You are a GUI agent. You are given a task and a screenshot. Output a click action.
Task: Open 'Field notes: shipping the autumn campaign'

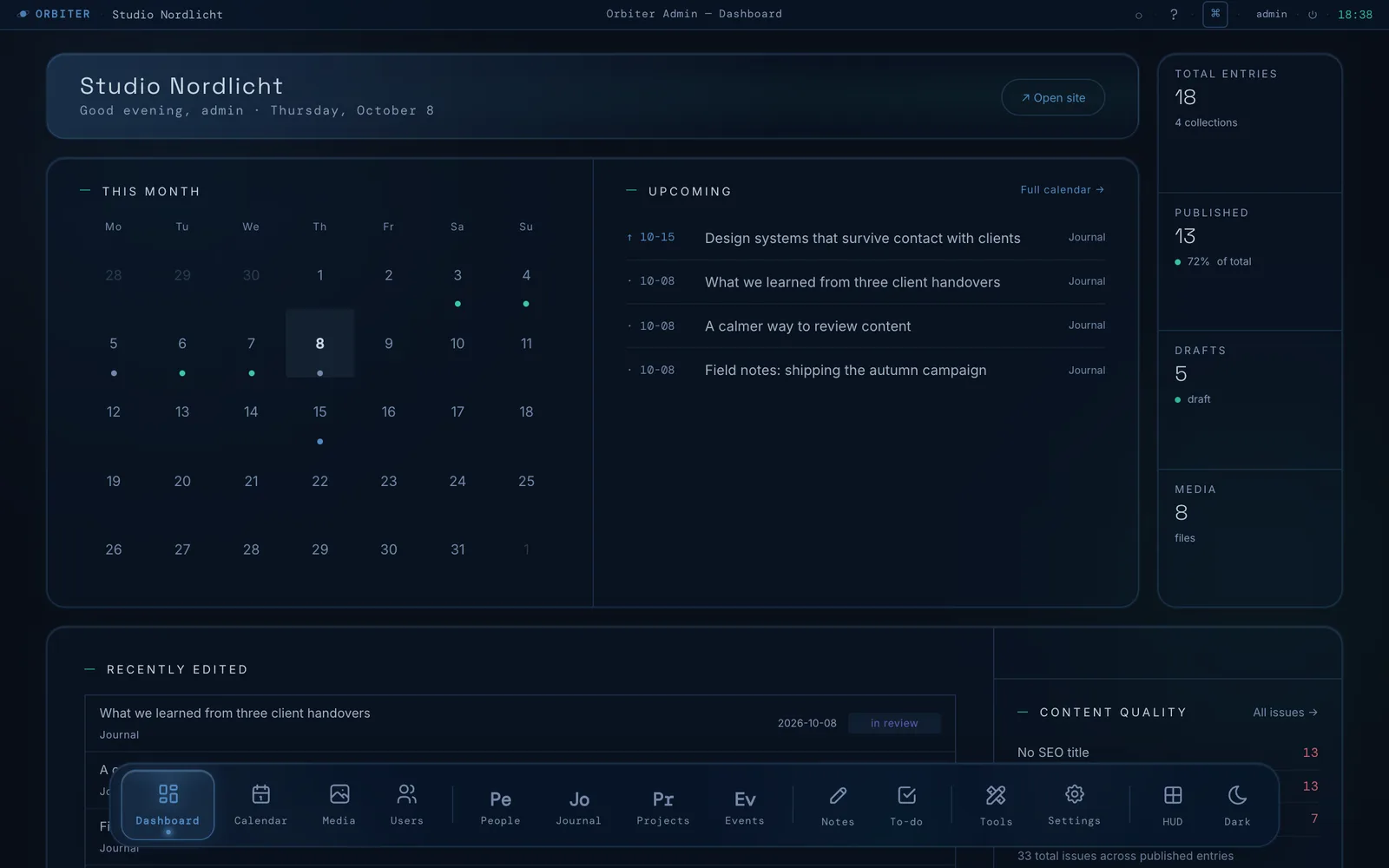[866, 370]
